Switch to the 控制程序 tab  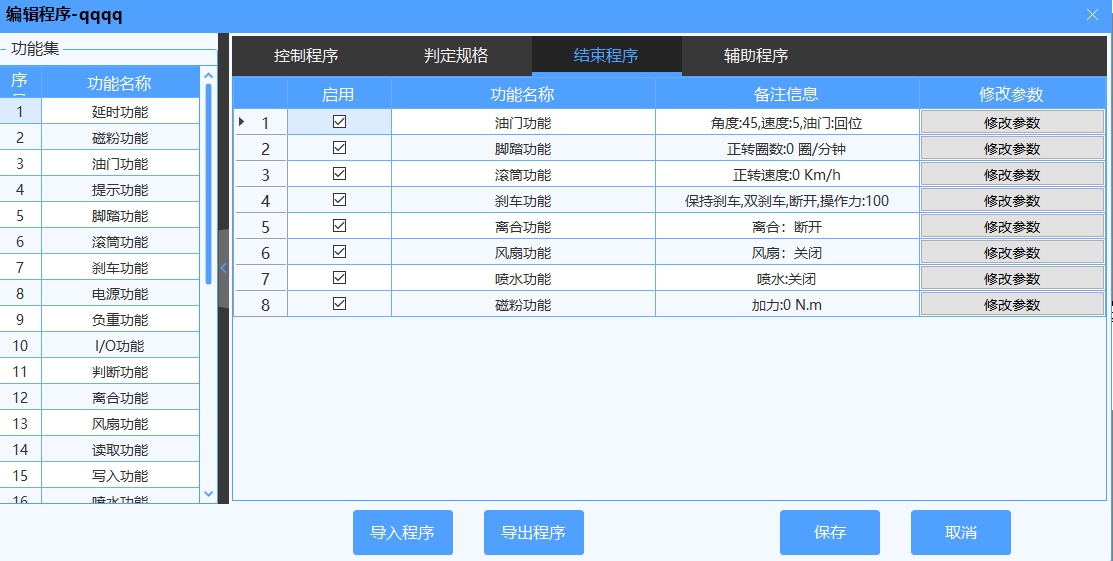pos(306,56)
